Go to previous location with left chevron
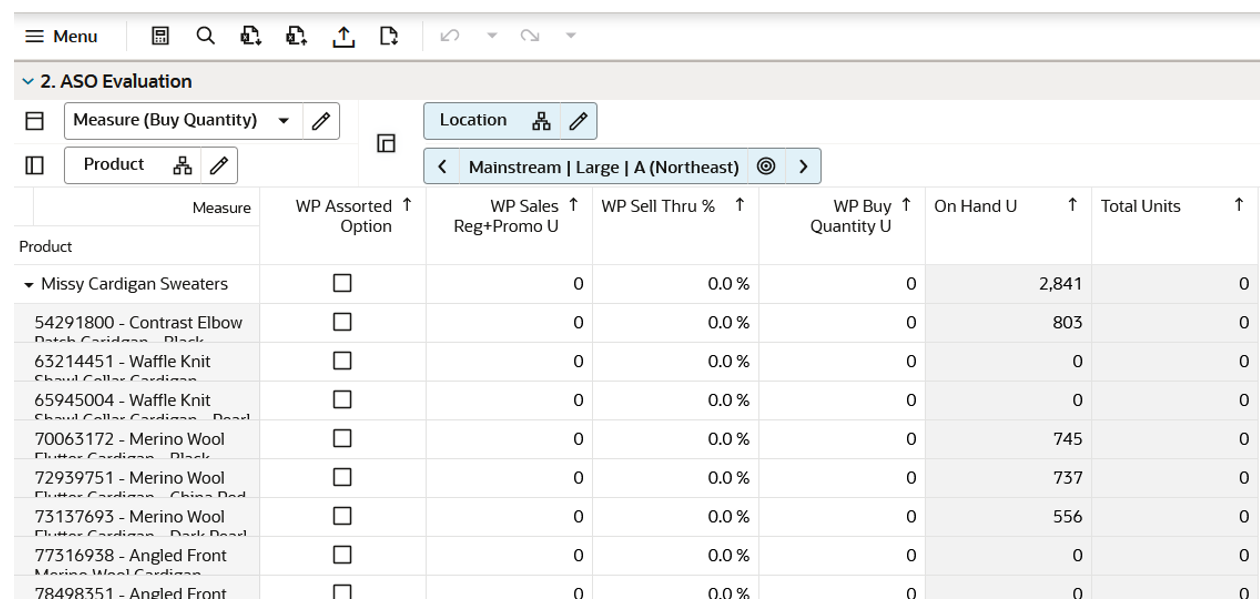 pyautogui.click(x=441, y=166)
